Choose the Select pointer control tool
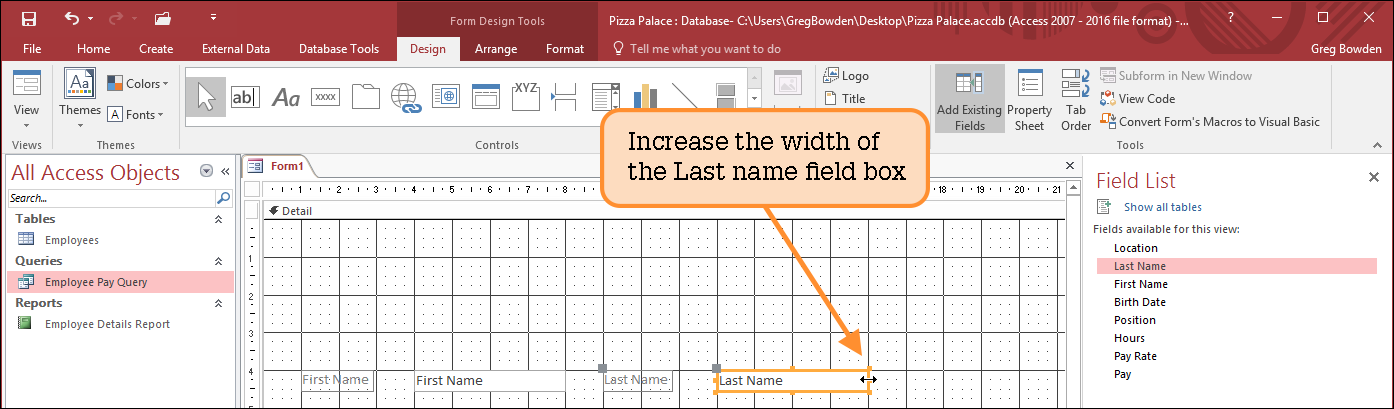 tap(206, 97)
